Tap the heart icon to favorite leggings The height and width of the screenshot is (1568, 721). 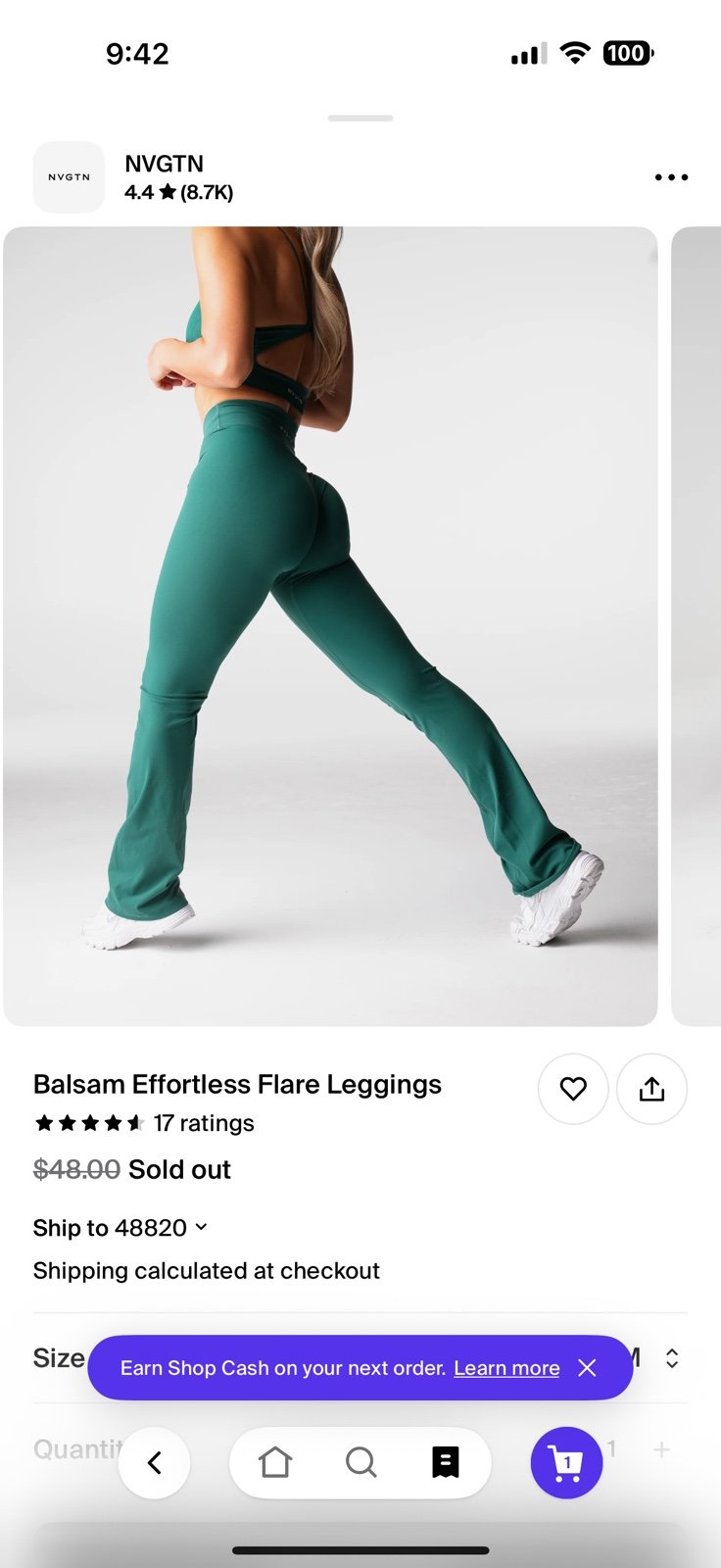coord(573,1089)
